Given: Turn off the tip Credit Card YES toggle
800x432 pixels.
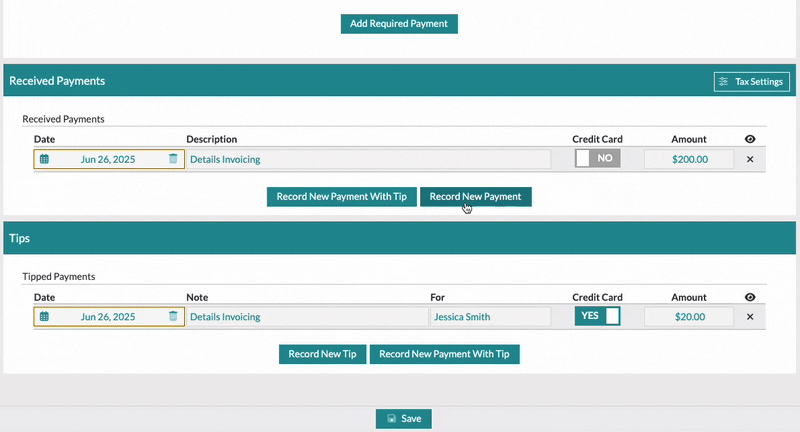Looking at the screenshot, I should tap(597, 316).
